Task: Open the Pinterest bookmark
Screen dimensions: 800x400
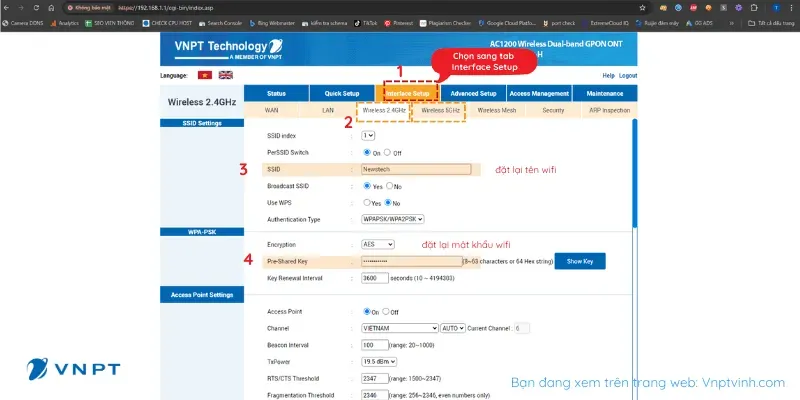Action: [x=399, y=23]
